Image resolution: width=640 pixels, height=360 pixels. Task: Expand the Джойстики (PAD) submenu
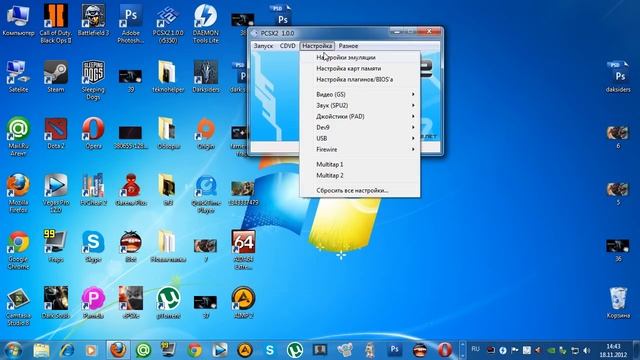[x=360, y=116]
